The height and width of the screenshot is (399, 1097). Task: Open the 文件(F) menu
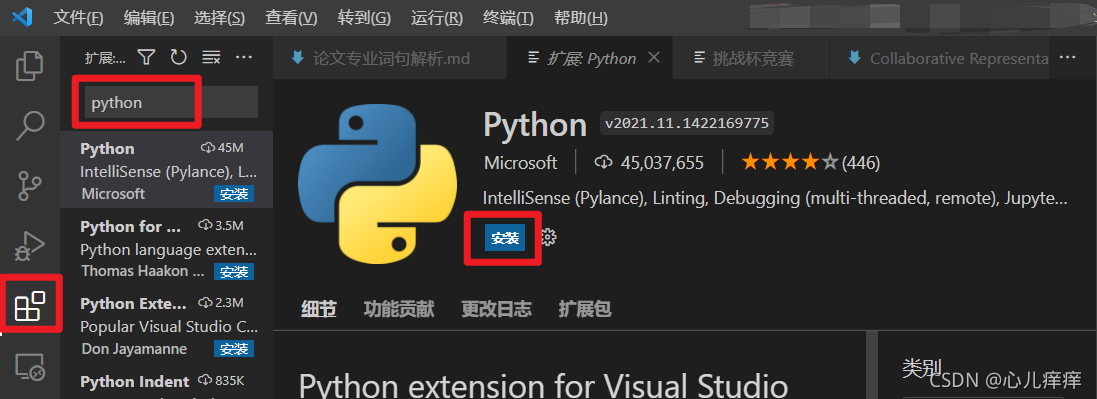78,18
